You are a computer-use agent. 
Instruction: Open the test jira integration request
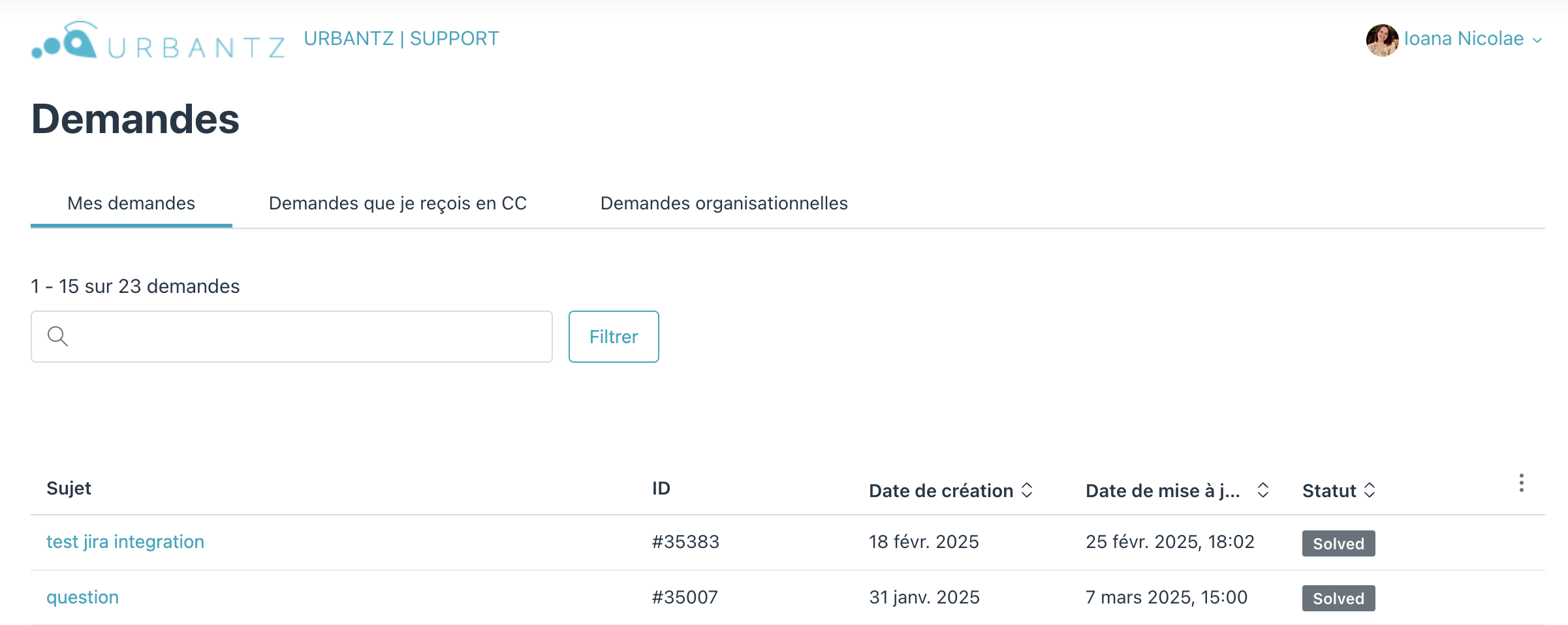point(125,541)
